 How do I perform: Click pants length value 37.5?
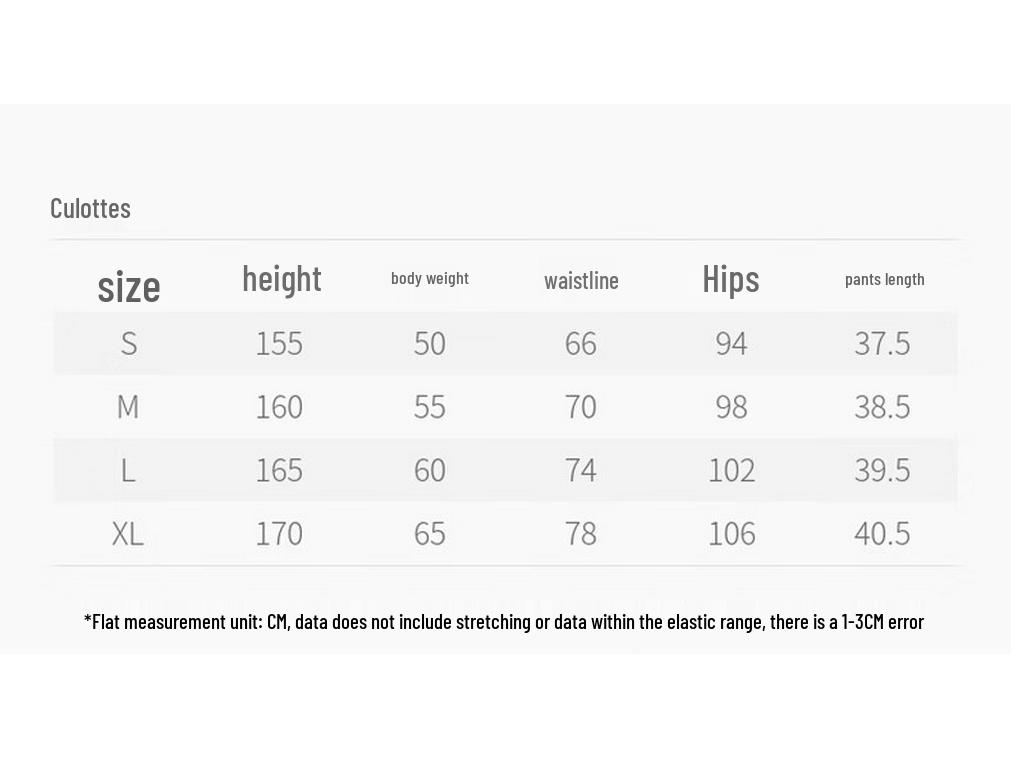pos(882,343)
